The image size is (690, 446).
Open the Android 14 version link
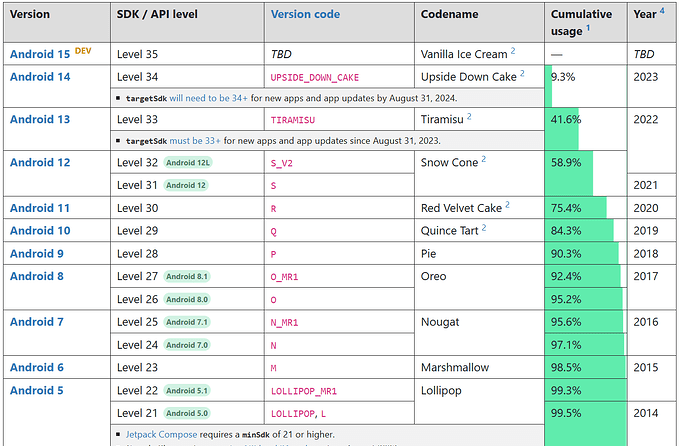click(x=40, y=76)
